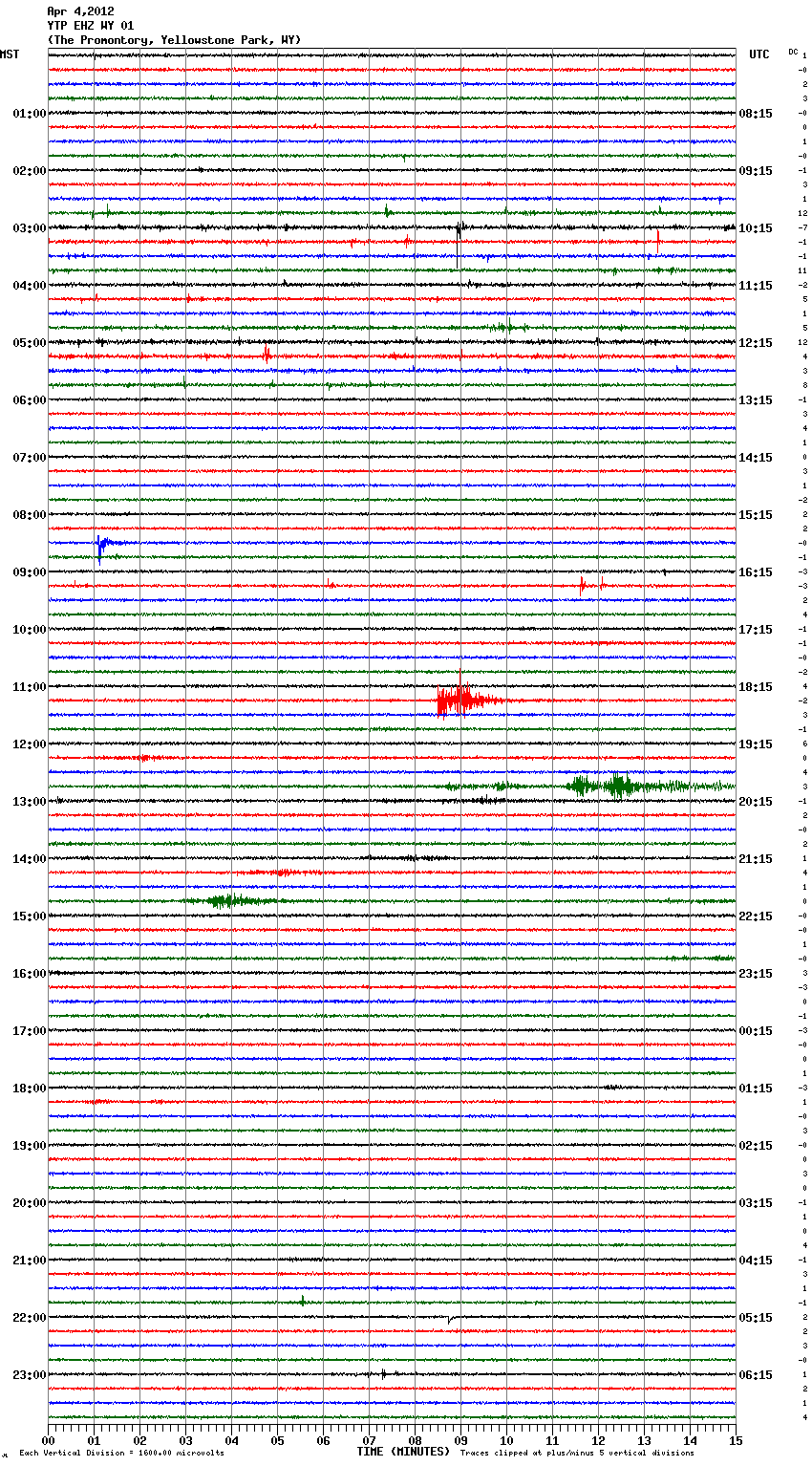The height and width of the screenshot is (1466, 812).
Task: Select the 20:00 MST time label
Action: click(x=29, y=1203)
